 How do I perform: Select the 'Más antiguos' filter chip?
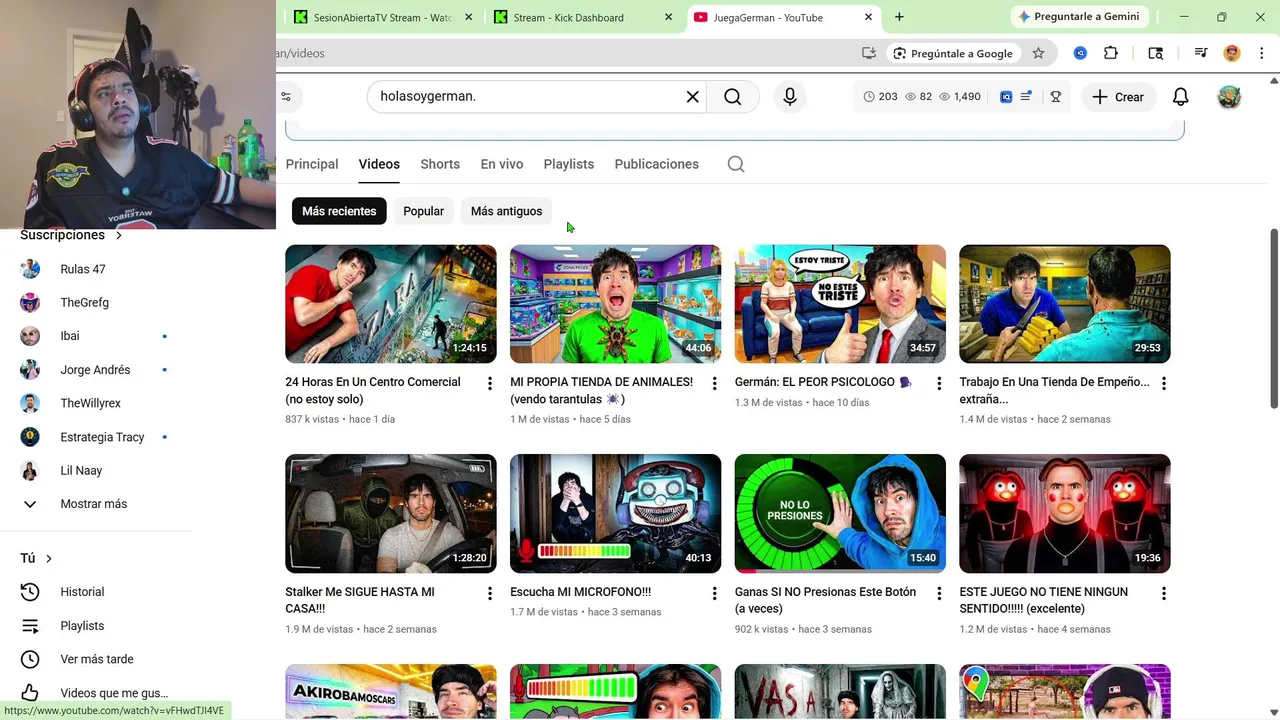(x=506, y=211)
